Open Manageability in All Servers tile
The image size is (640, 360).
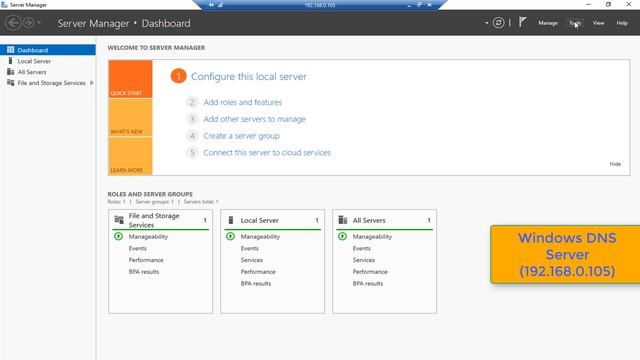pos(372,236)
